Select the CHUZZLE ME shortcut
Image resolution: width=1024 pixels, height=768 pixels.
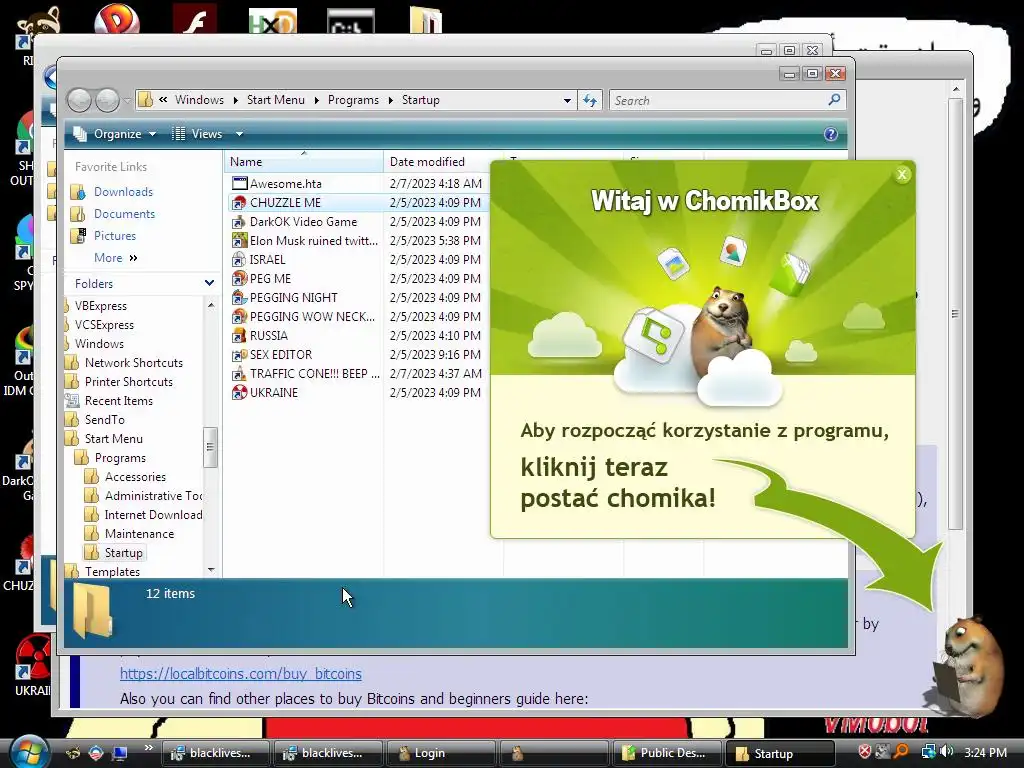tap(285, 202)
